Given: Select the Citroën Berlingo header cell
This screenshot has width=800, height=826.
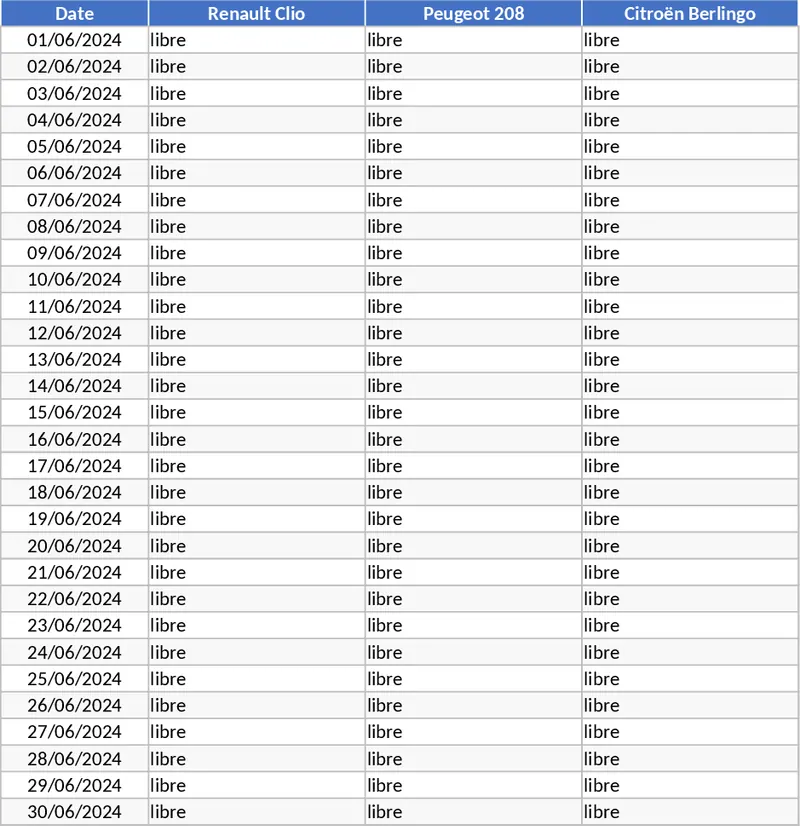Looking at the screenshot, I should 690,13.
